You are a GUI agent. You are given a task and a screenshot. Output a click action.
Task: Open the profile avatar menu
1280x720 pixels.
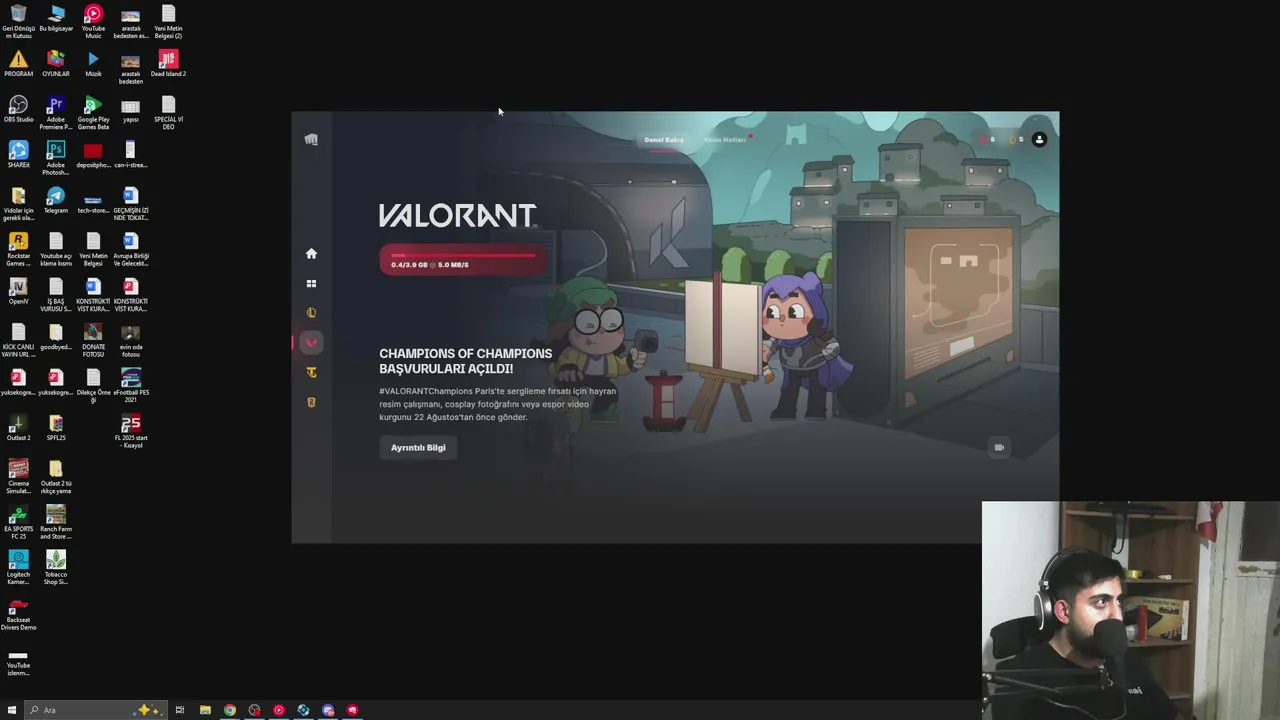tap(1039, 140)
